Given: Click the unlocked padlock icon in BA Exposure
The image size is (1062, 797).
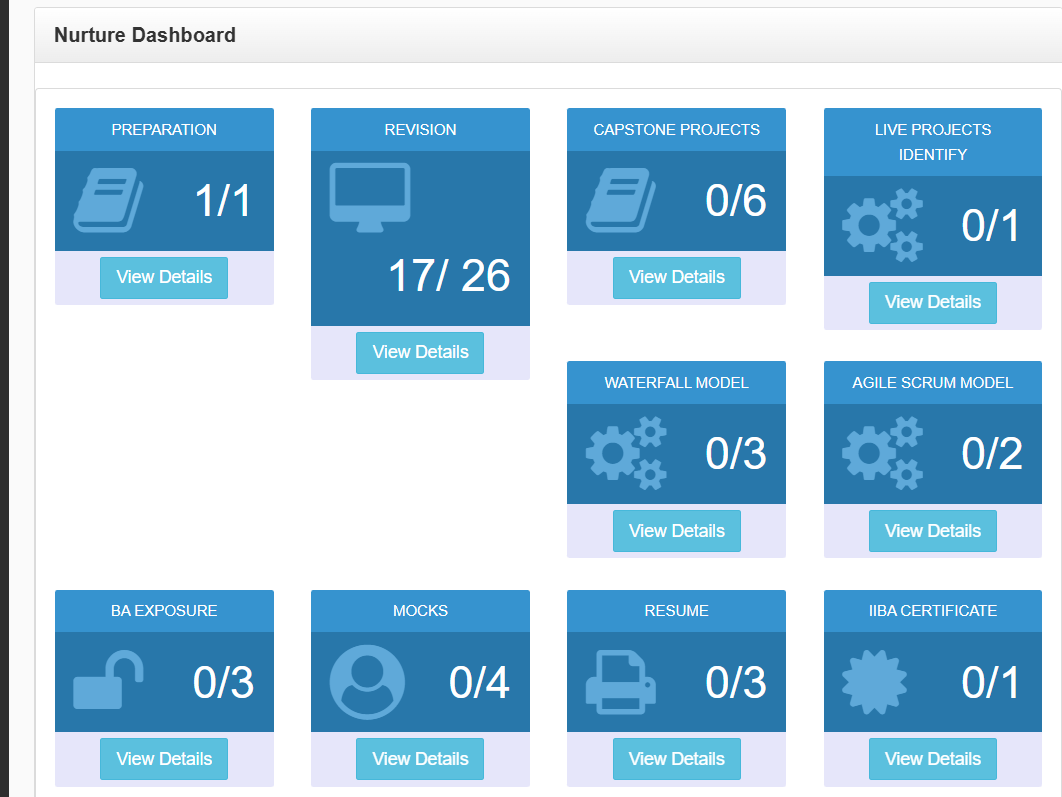Looking at the screenshot, I should [x=108, y=682].
